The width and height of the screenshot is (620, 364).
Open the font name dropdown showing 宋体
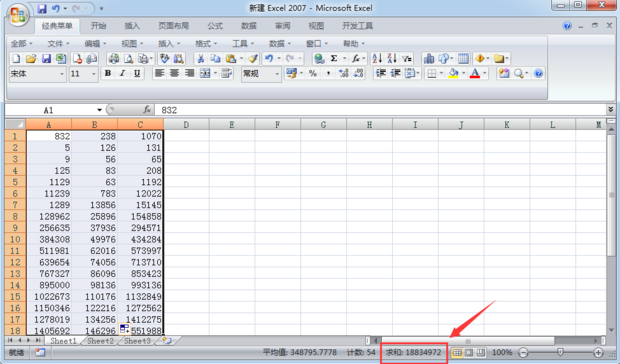click(62, 74)
